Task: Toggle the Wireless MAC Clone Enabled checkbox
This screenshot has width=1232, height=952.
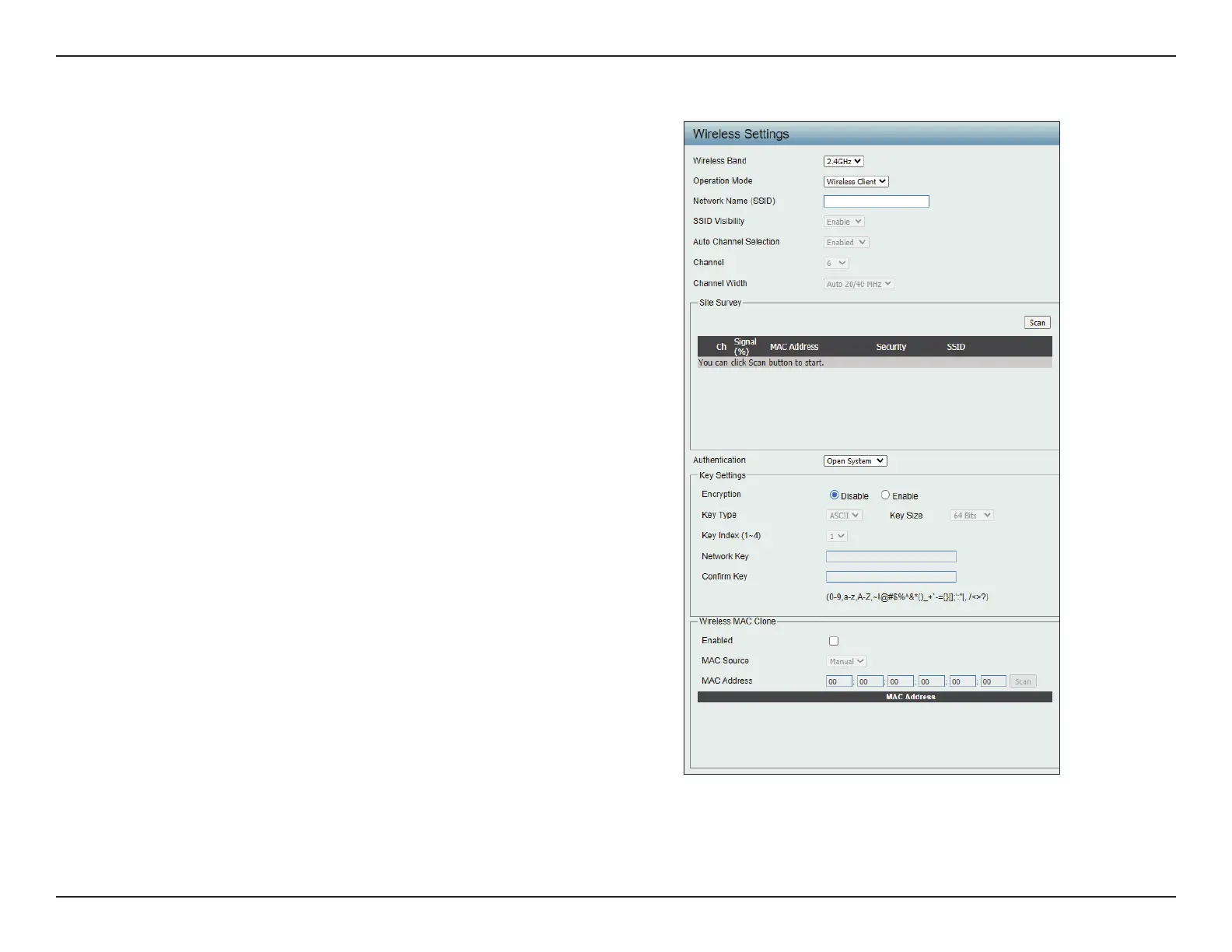Action: pyautogui.click(x=834, y=642)
